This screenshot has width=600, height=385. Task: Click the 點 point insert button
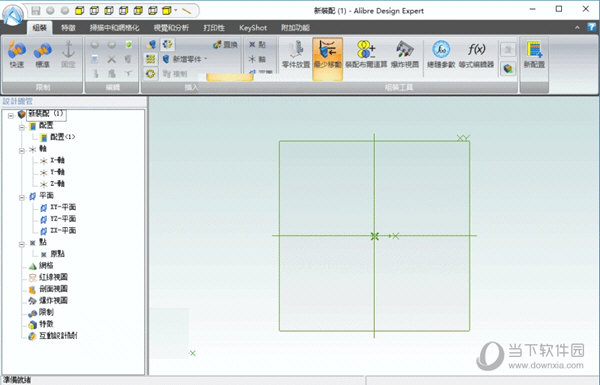click(x=257, y=45)
